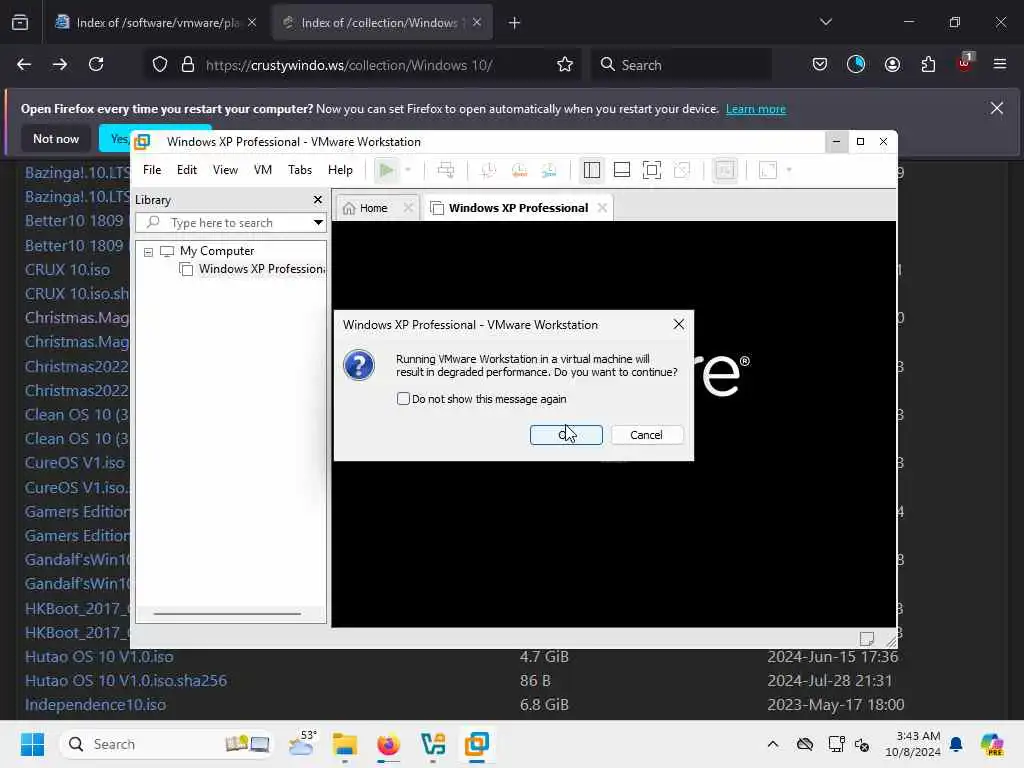
Task: Open the View menu in VMware
Action: 225,170
